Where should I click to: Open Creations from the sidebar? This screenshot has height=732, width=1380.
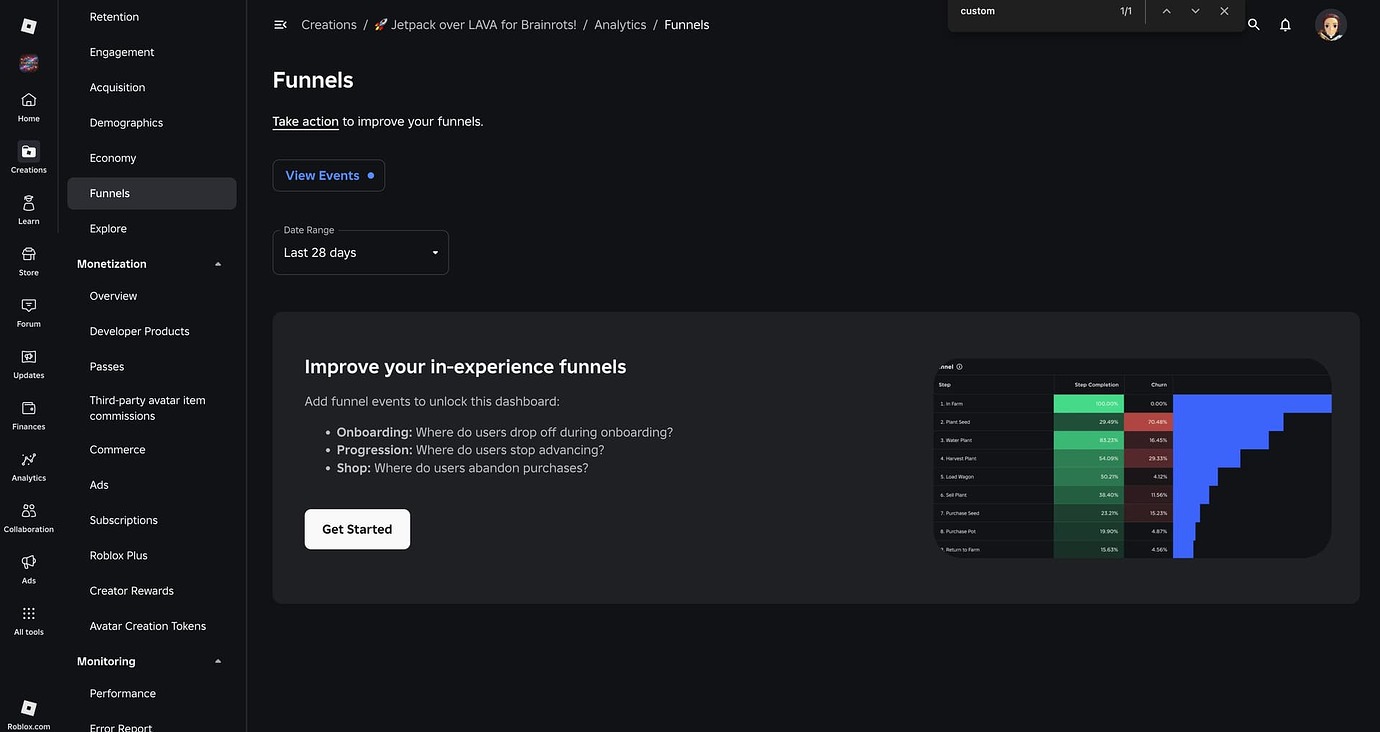(29, 158)
